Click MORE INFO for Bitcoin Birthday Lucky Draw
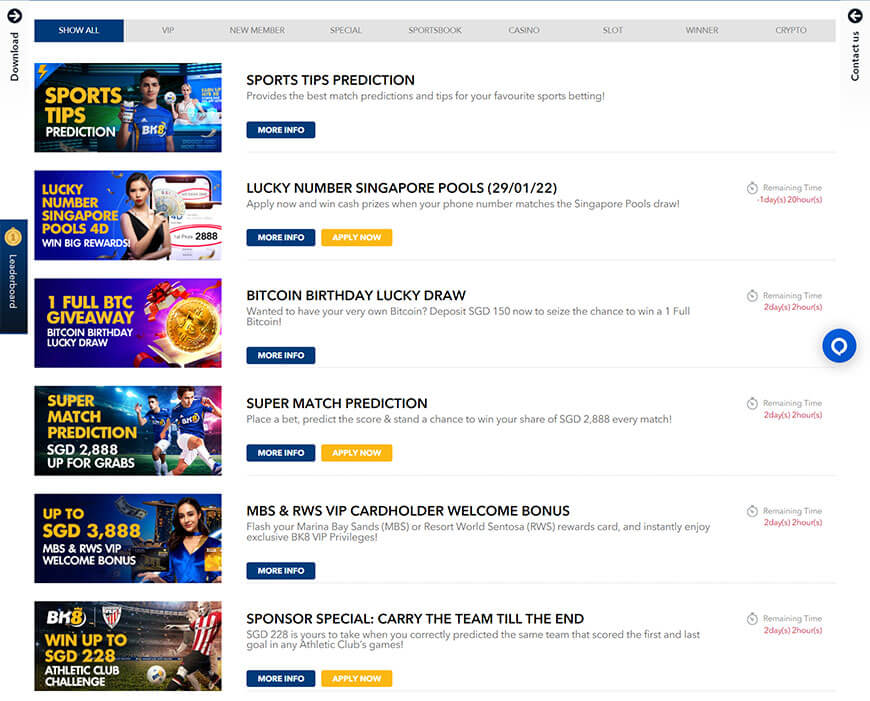870x701 pixels. tap(281, 355)
